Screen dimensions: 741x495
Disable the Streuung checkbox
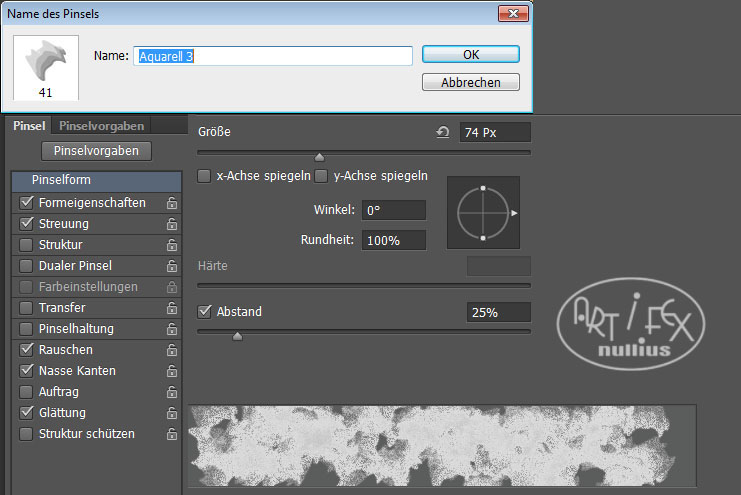(26, 224)
